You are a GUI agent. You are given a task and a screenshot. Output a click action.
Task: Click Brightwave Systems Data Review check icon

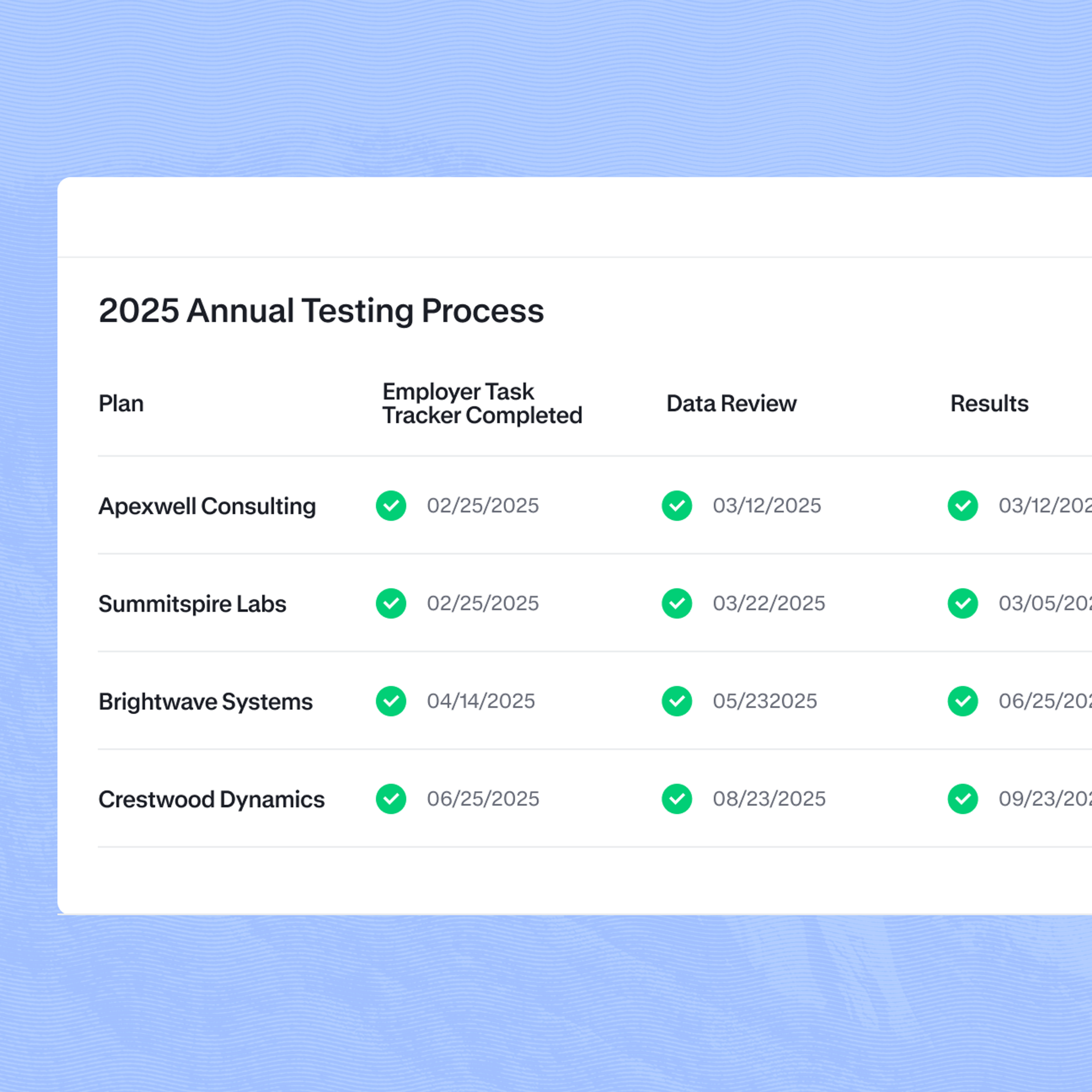[677, 701]
